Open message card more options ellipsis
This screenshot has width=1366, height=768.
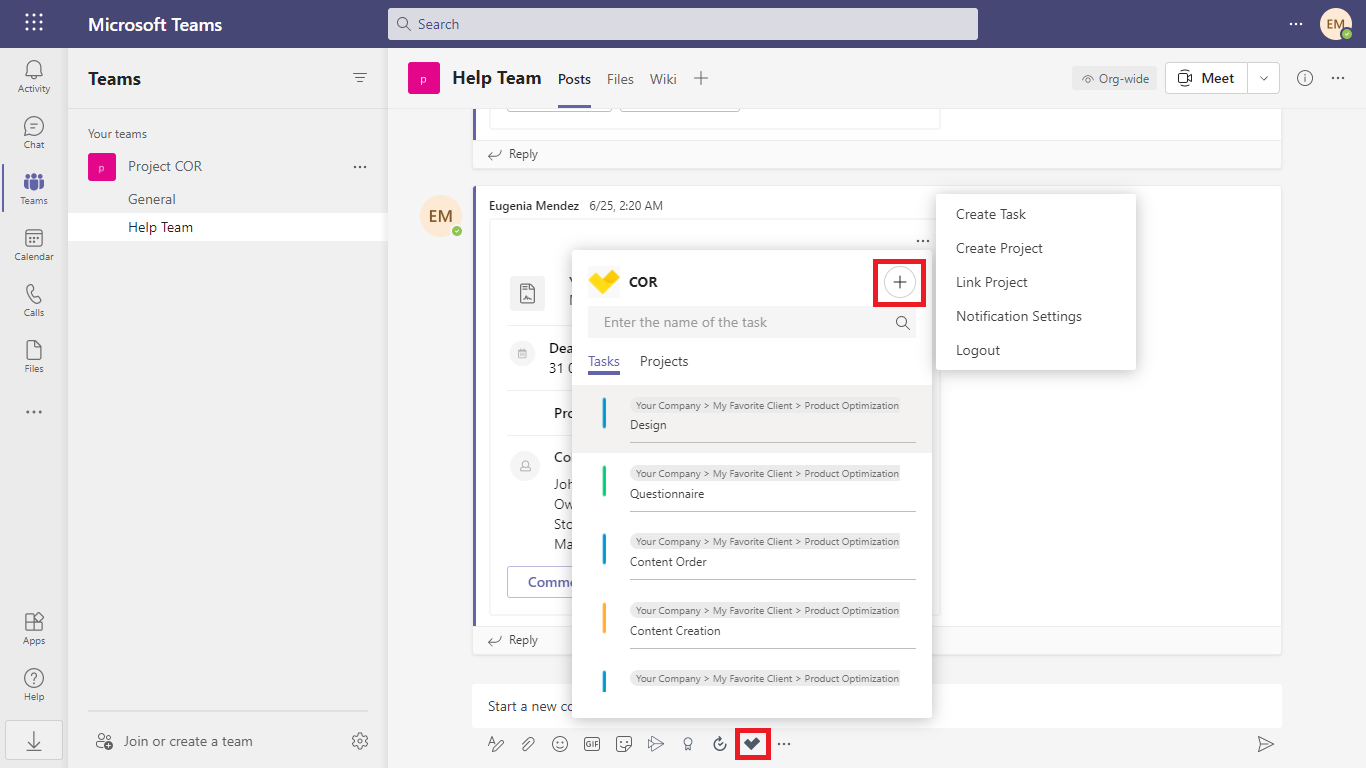922,241
